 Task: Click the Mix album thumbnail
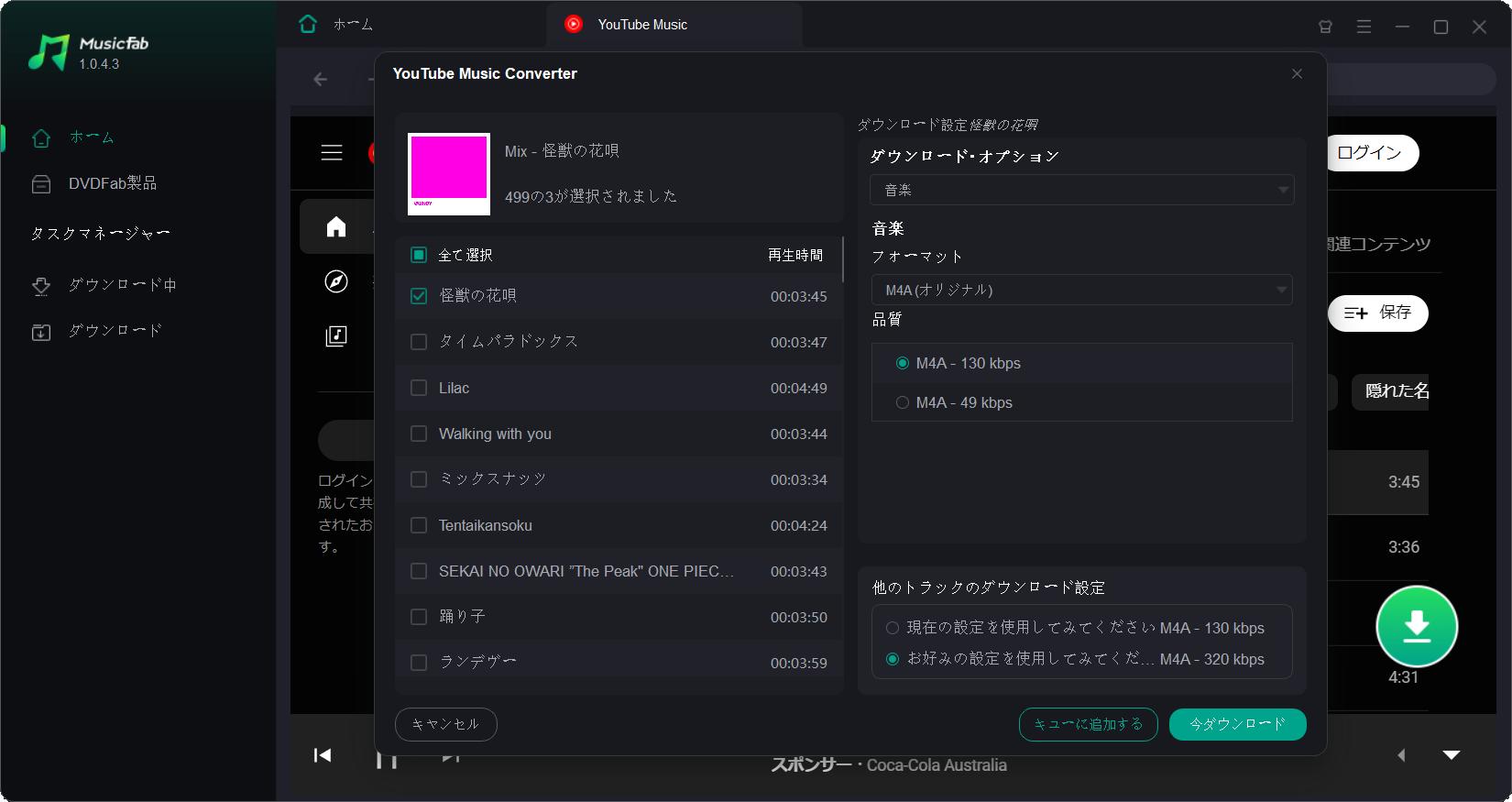pos(449,174)
